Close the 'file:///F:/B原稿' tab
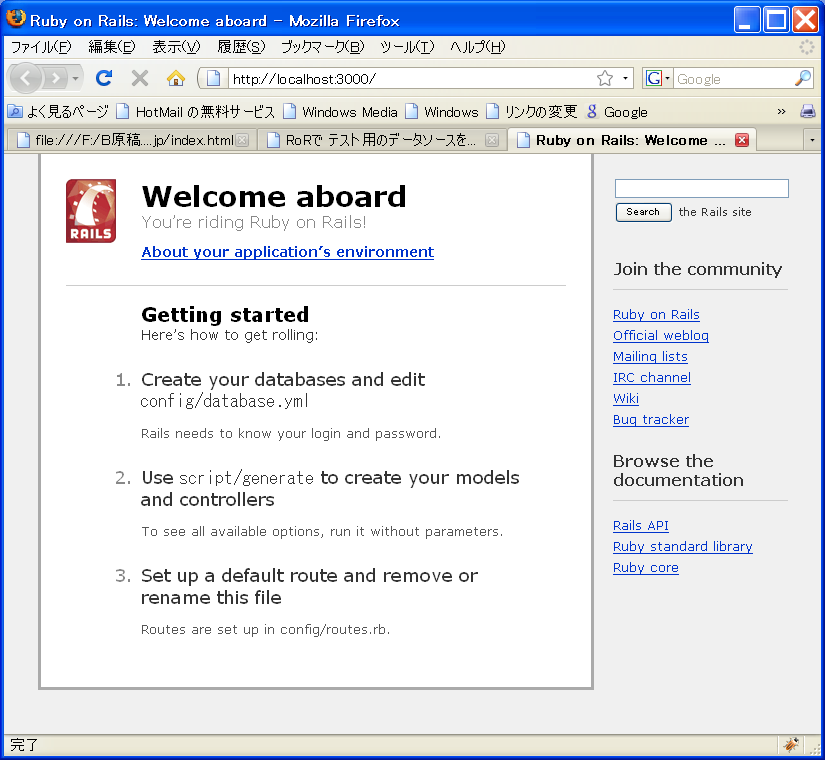This screenshot has width=825, height=760. (x=242, y=140)
